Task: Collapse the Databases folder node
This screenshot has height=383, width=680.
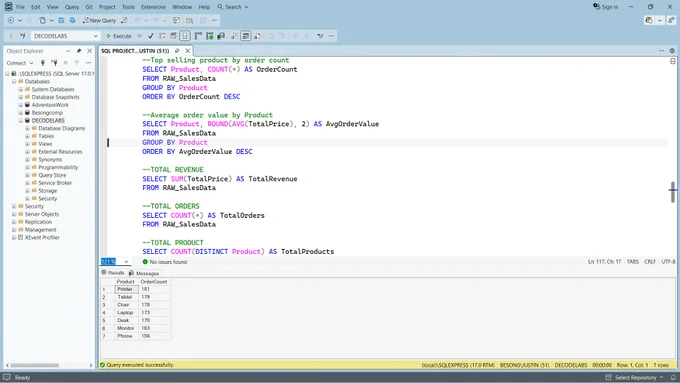Action: click(14, 82)
